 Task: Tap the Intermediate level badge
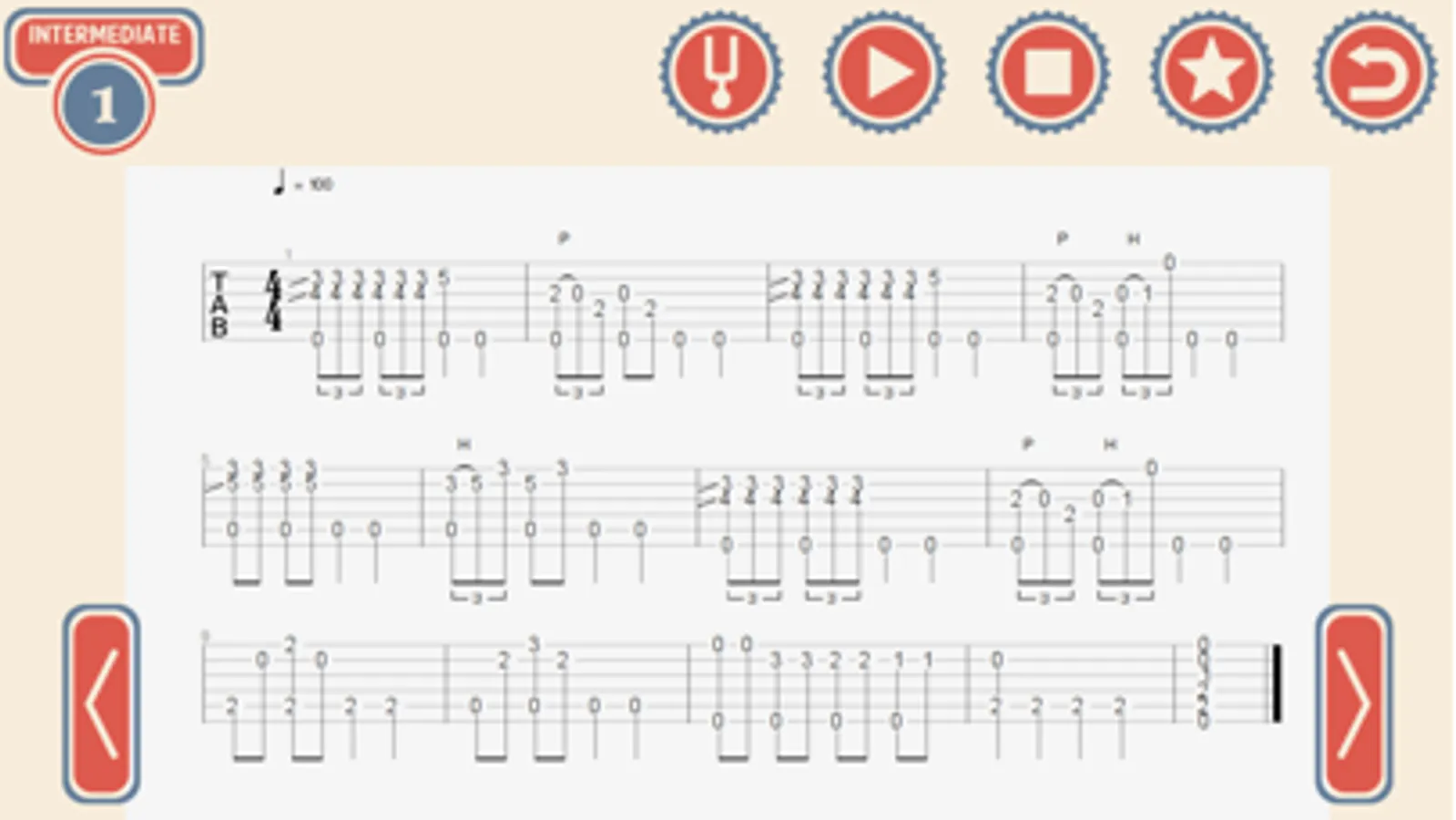point(104,38)
